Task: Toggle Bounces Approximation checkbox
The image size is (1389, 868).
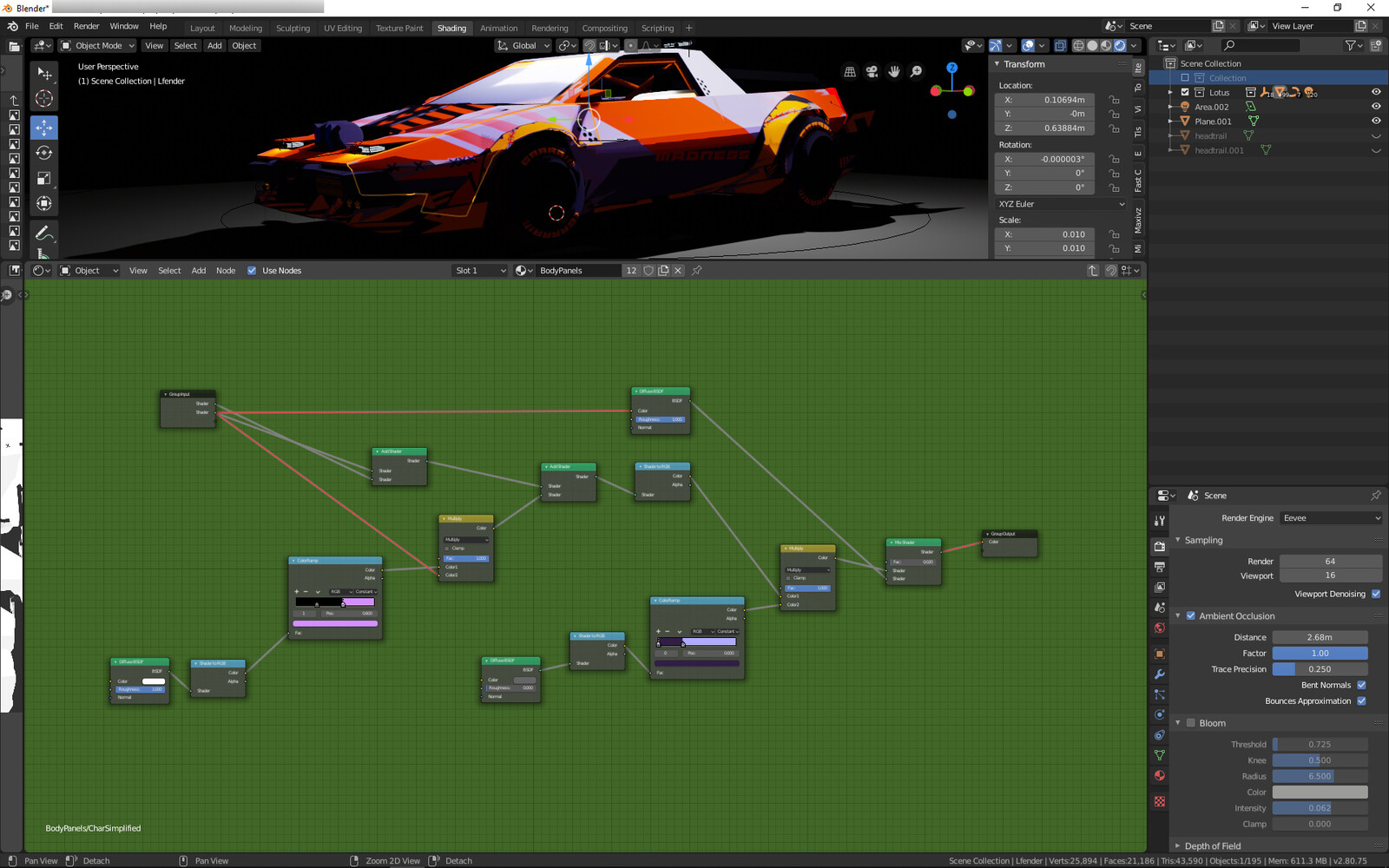Action: 1361,701
